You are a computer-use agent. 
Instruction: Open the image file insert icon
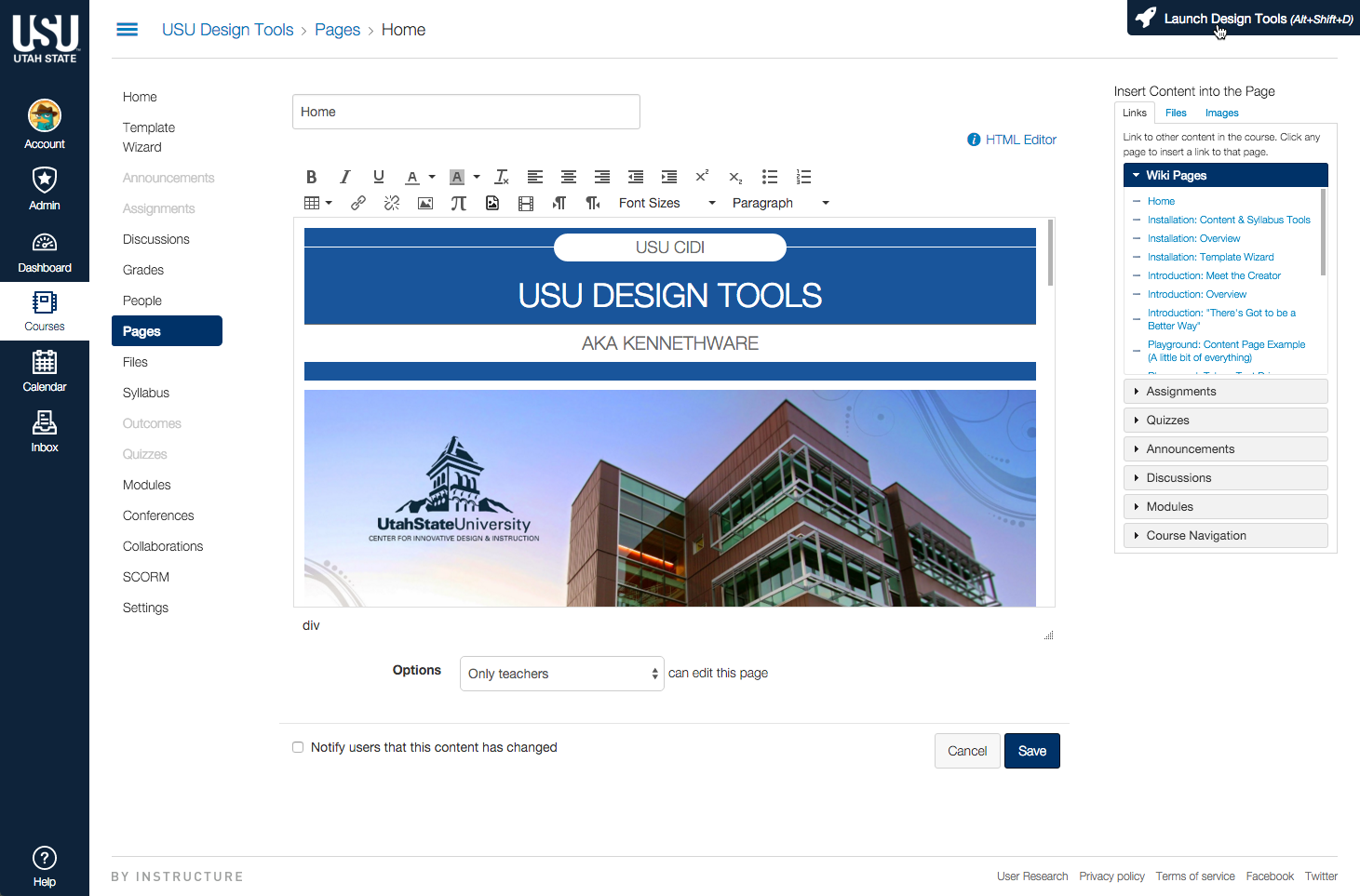(x=492, y=203)
